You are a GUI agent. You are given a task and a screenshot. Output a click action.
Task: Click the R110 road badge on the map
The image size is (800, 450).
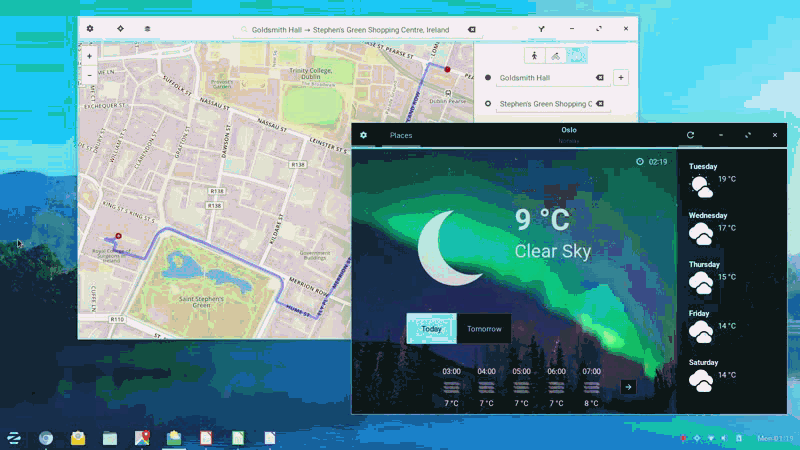pyautogui.click(x=117, y=319)
